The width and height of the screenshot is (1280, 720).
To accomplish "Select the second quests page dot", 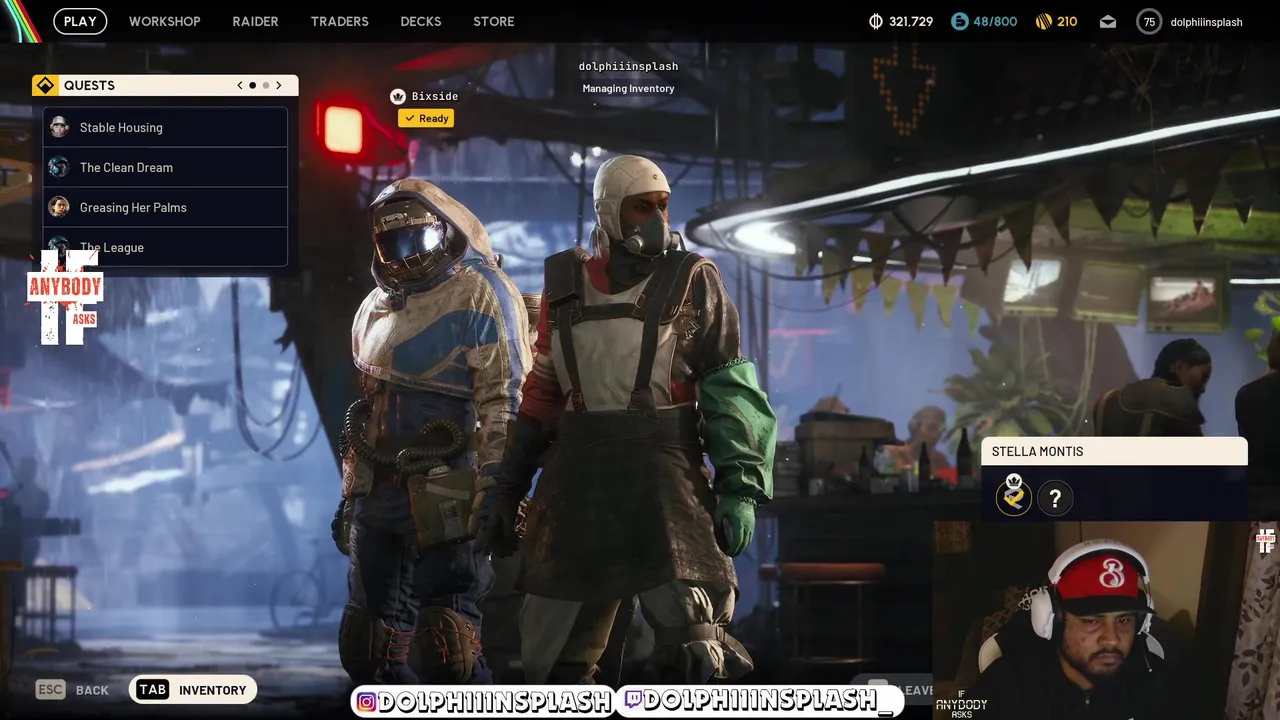I will 265,85.
